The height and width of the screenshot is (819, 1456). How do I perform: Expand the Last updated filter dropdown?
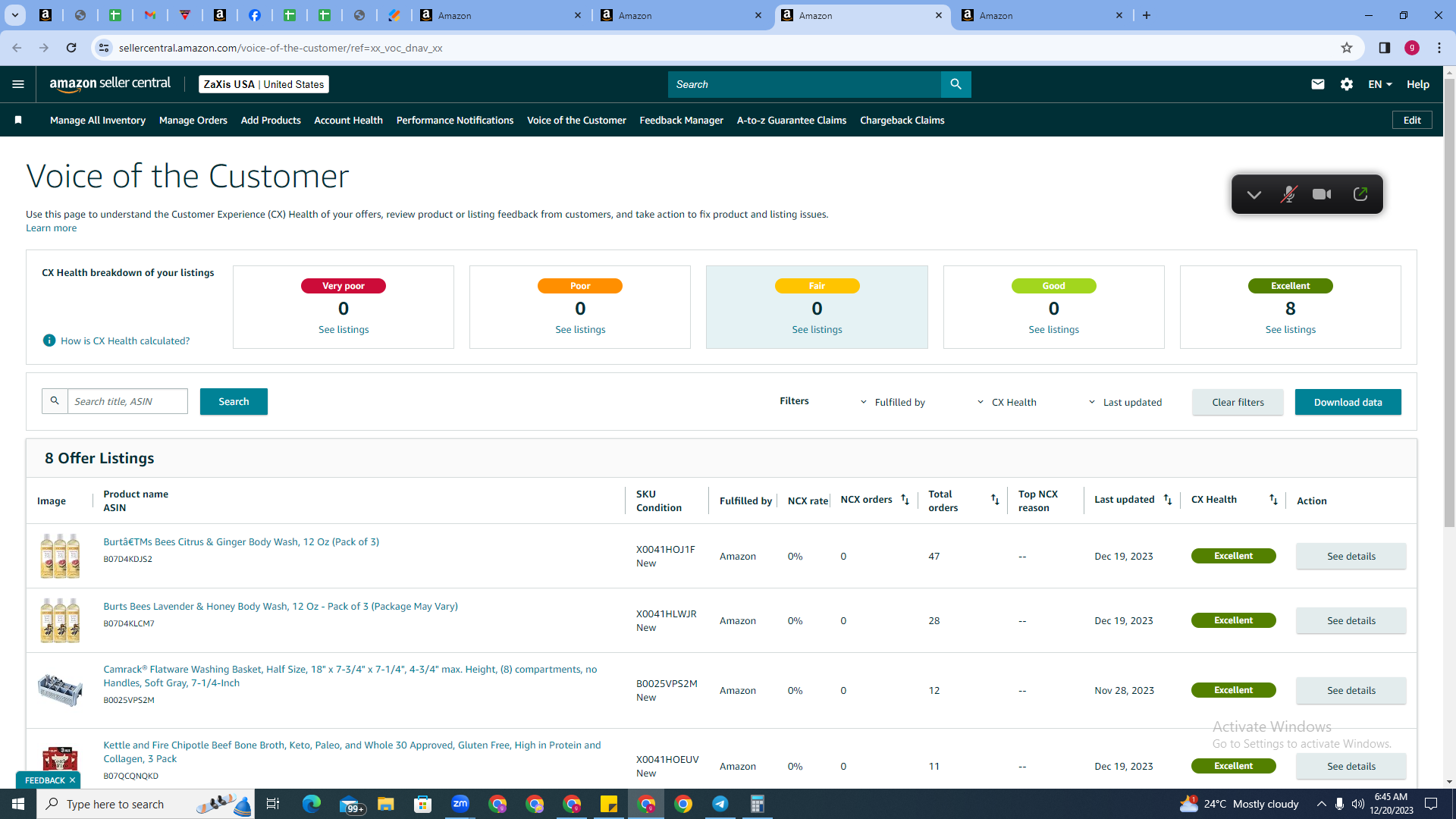pos(1125,402)
